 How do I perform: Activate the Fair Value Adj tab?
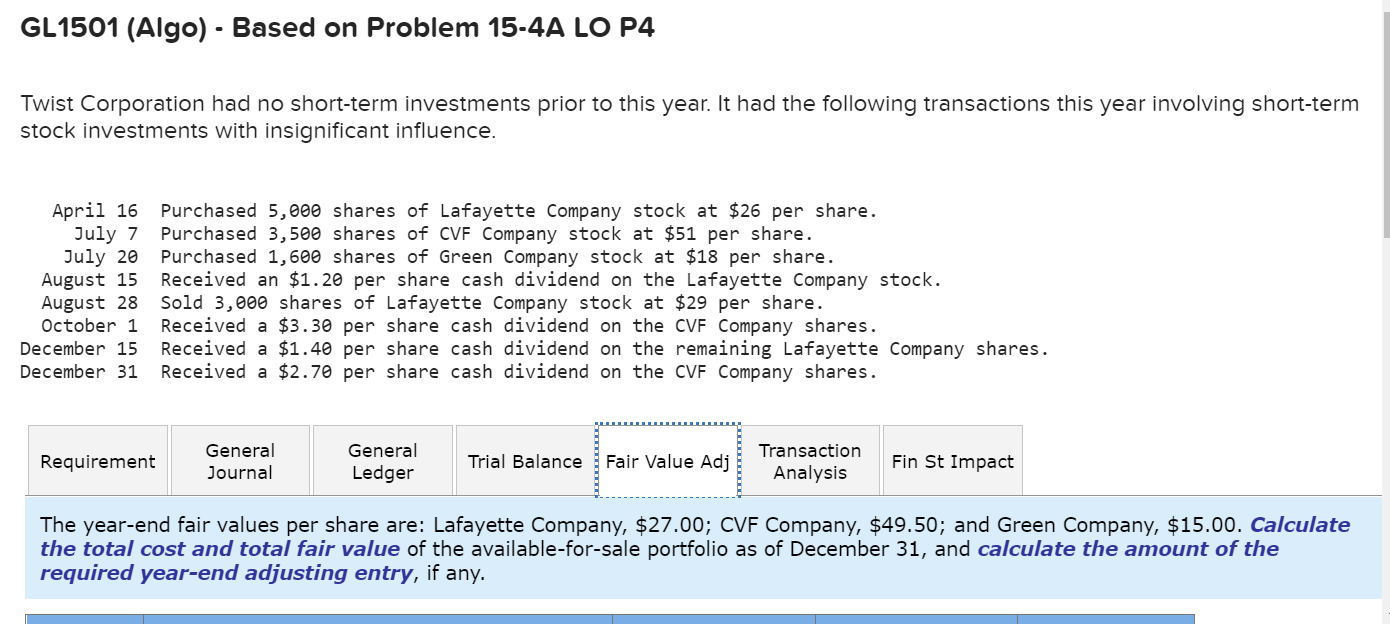pos(668,460)
